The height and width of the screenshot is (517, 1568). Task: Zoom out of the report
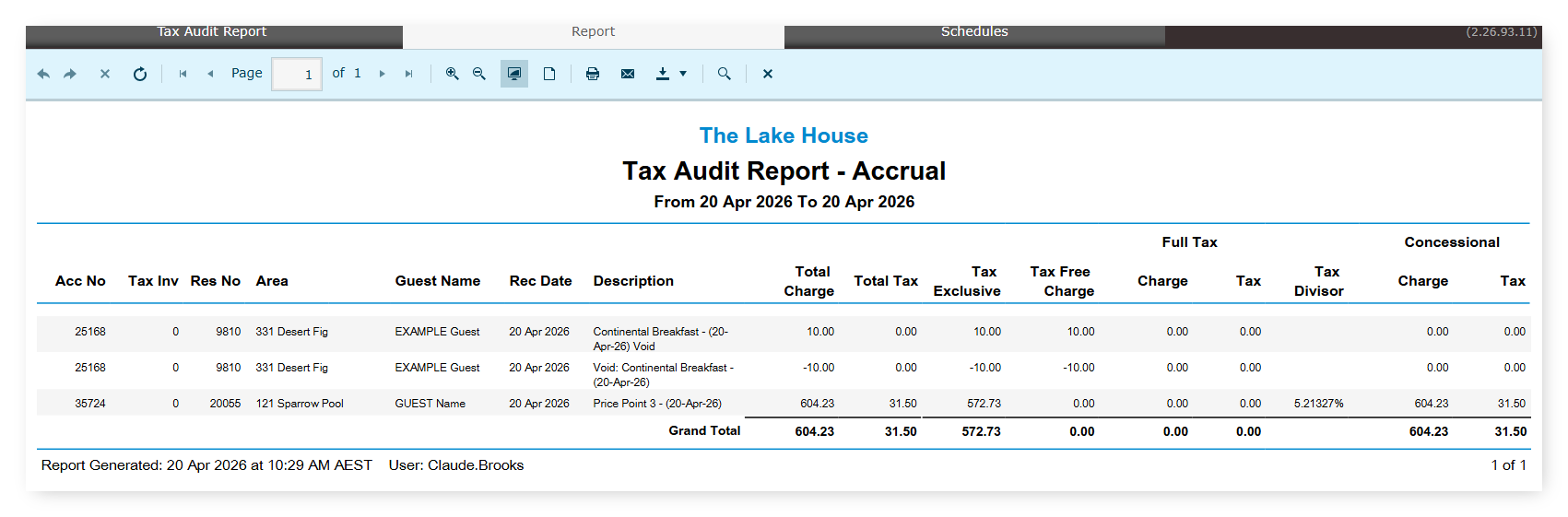pyautogui.click(x=478, y=74)
